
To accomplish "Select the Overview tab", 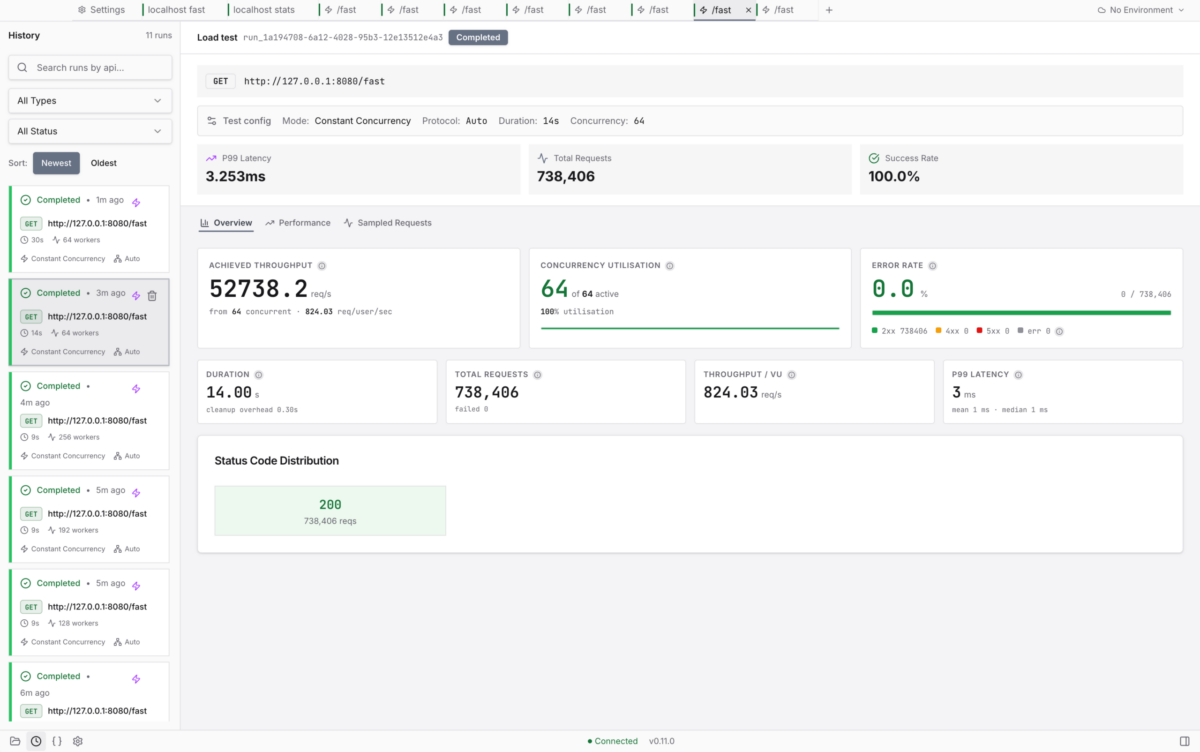I will [226, 223].
